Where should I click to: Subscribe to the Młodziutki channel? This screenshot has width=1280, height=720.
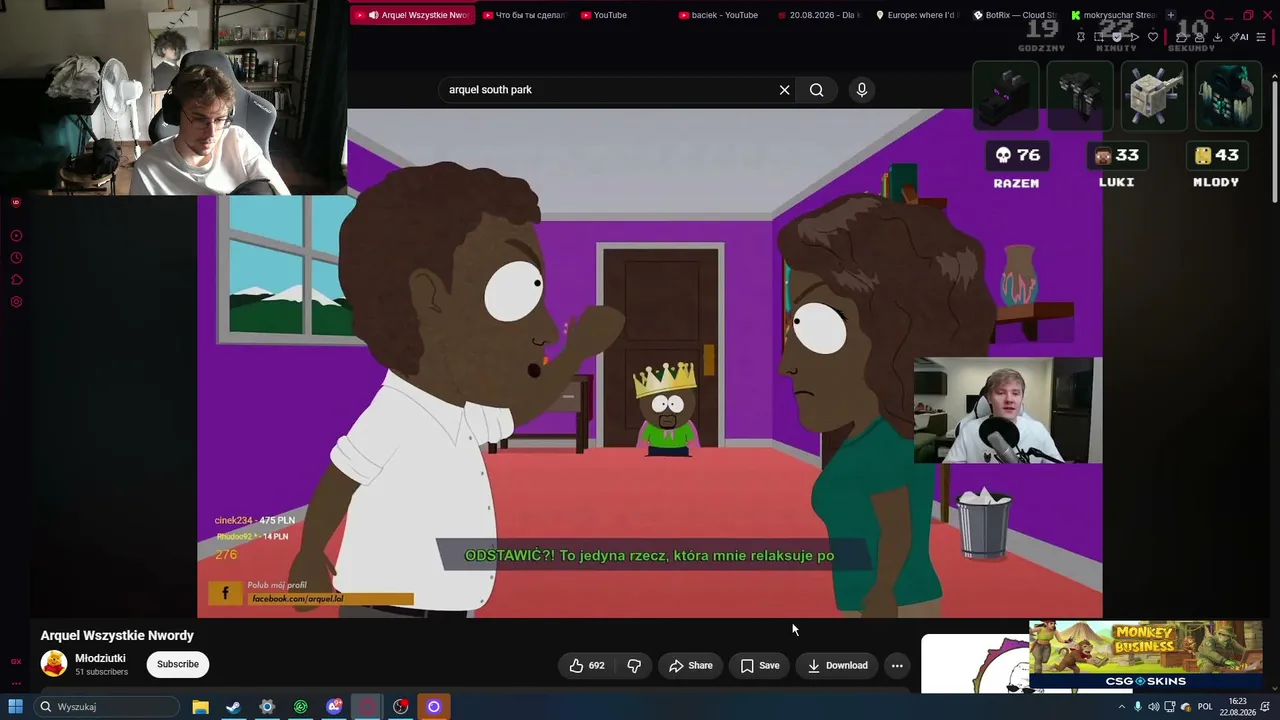coord(178,664)
